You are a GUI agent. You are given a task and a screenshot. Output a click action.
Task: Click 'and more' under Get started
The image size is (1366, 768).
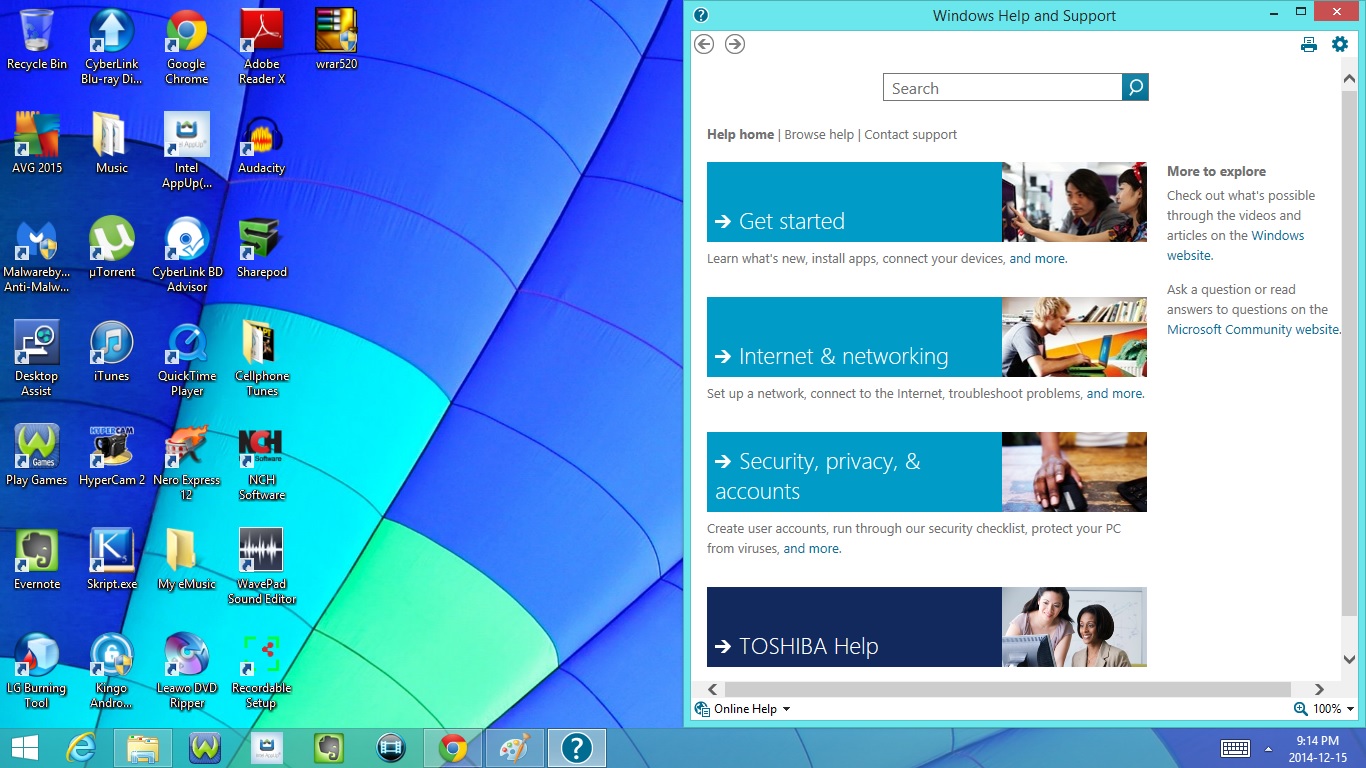(1037, 259)
